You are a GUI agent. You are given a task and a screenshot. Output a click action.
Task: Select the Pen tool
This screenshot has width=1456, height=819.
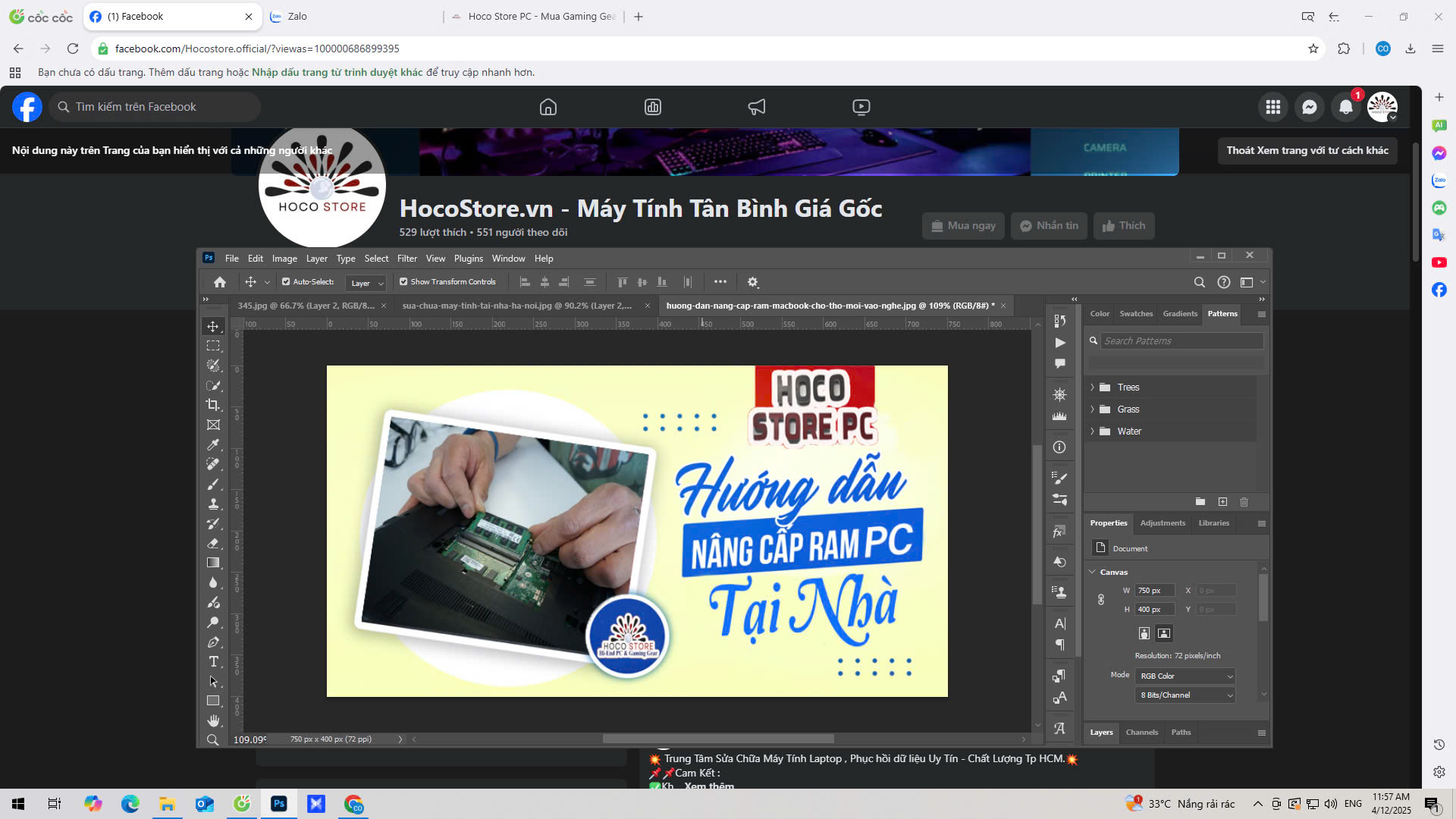(x=213, y=642)
